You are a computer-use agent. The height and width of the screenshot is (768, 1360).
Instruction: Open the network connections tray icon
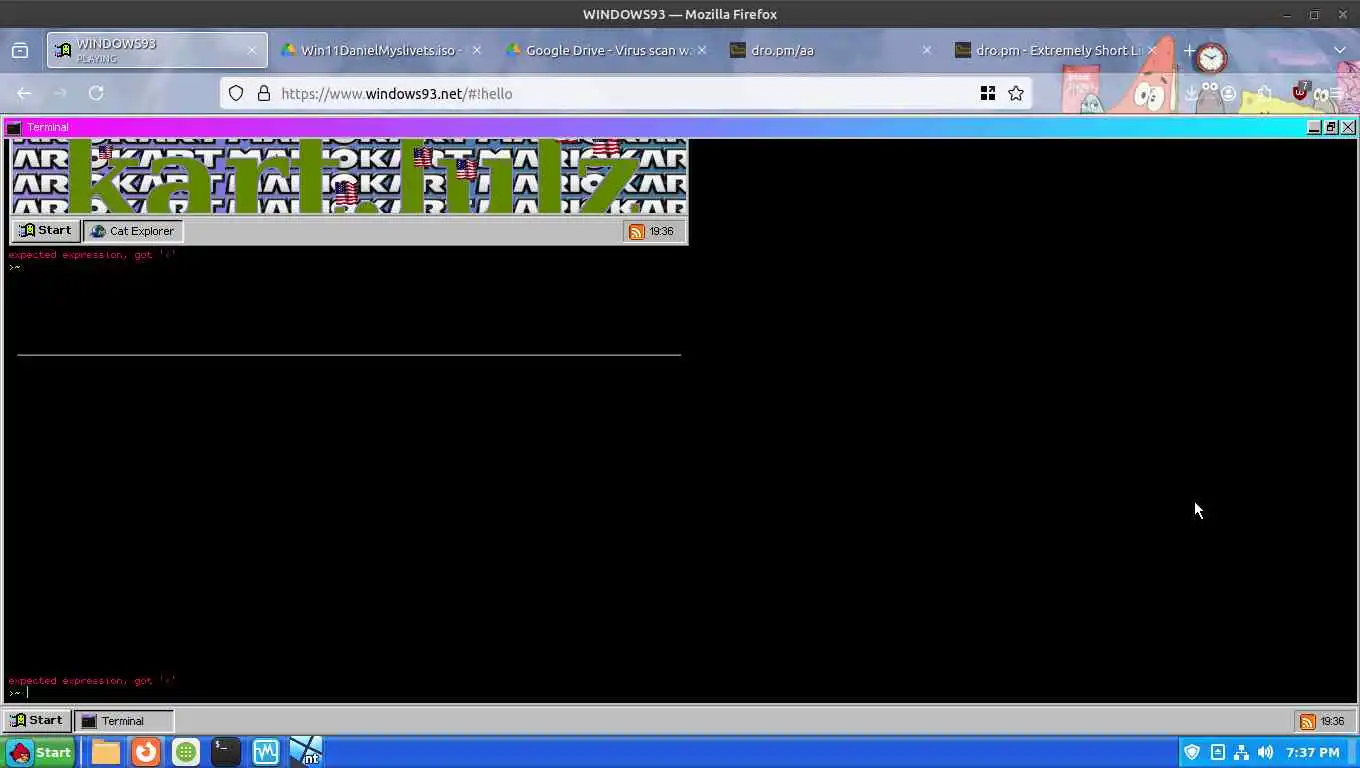coord(1241,752)
